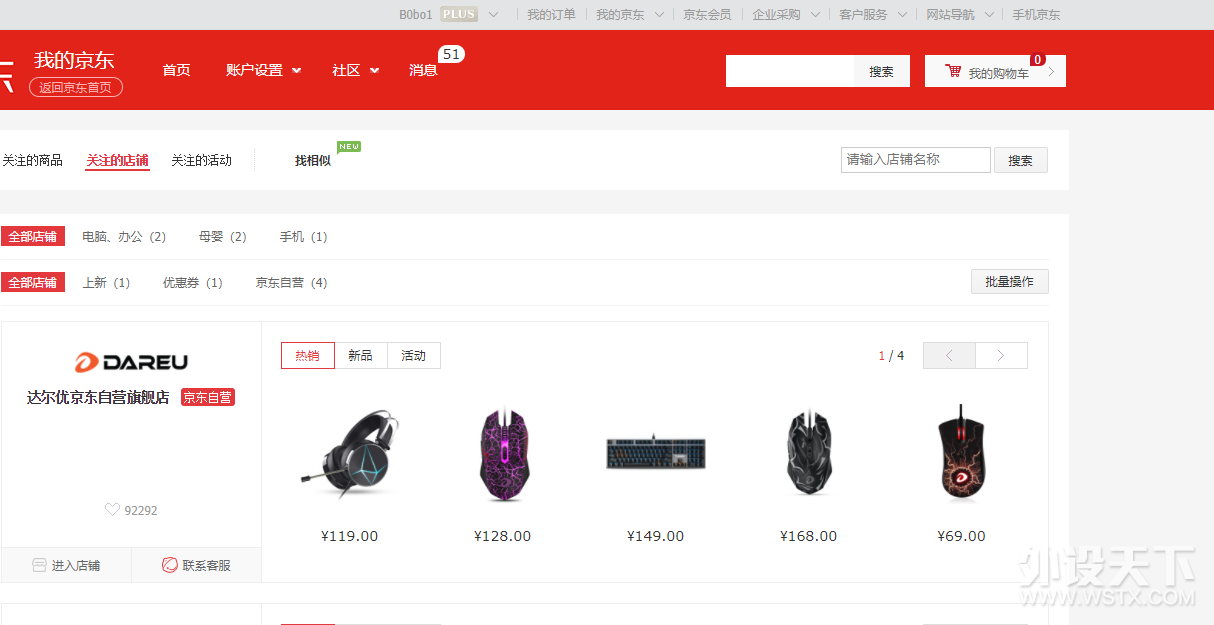Open 手机京东 in the top bar

pyautogui.click(x=1036, y=15)
